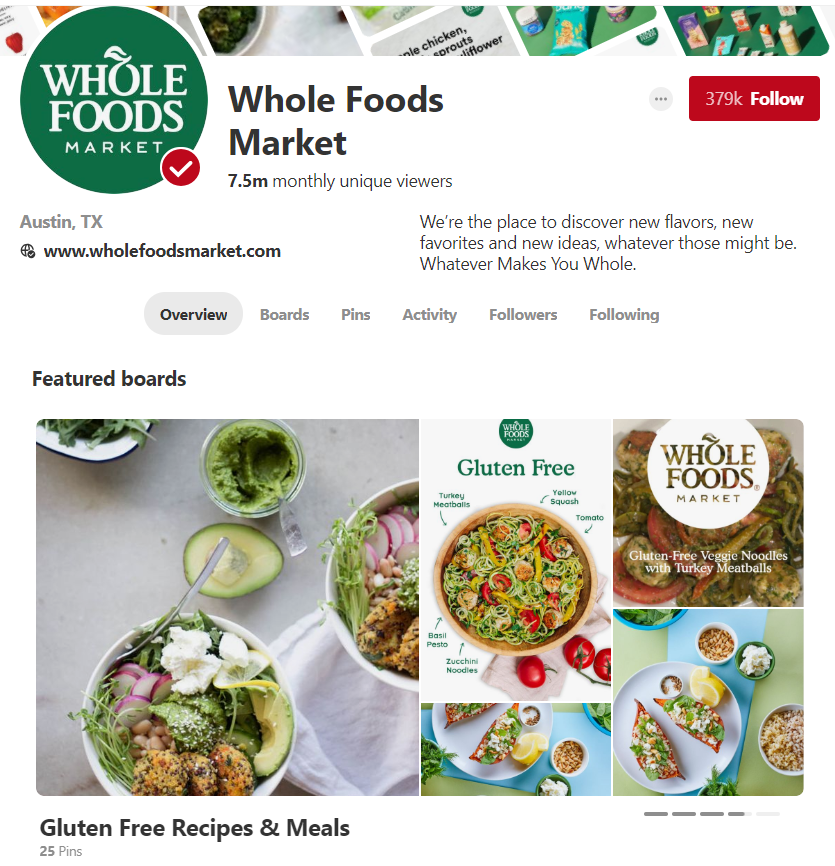Image resolution: width=835 pixels, height=866 pixels.
Task: Switch to the Boards tab
Action: tap(284, 314)
